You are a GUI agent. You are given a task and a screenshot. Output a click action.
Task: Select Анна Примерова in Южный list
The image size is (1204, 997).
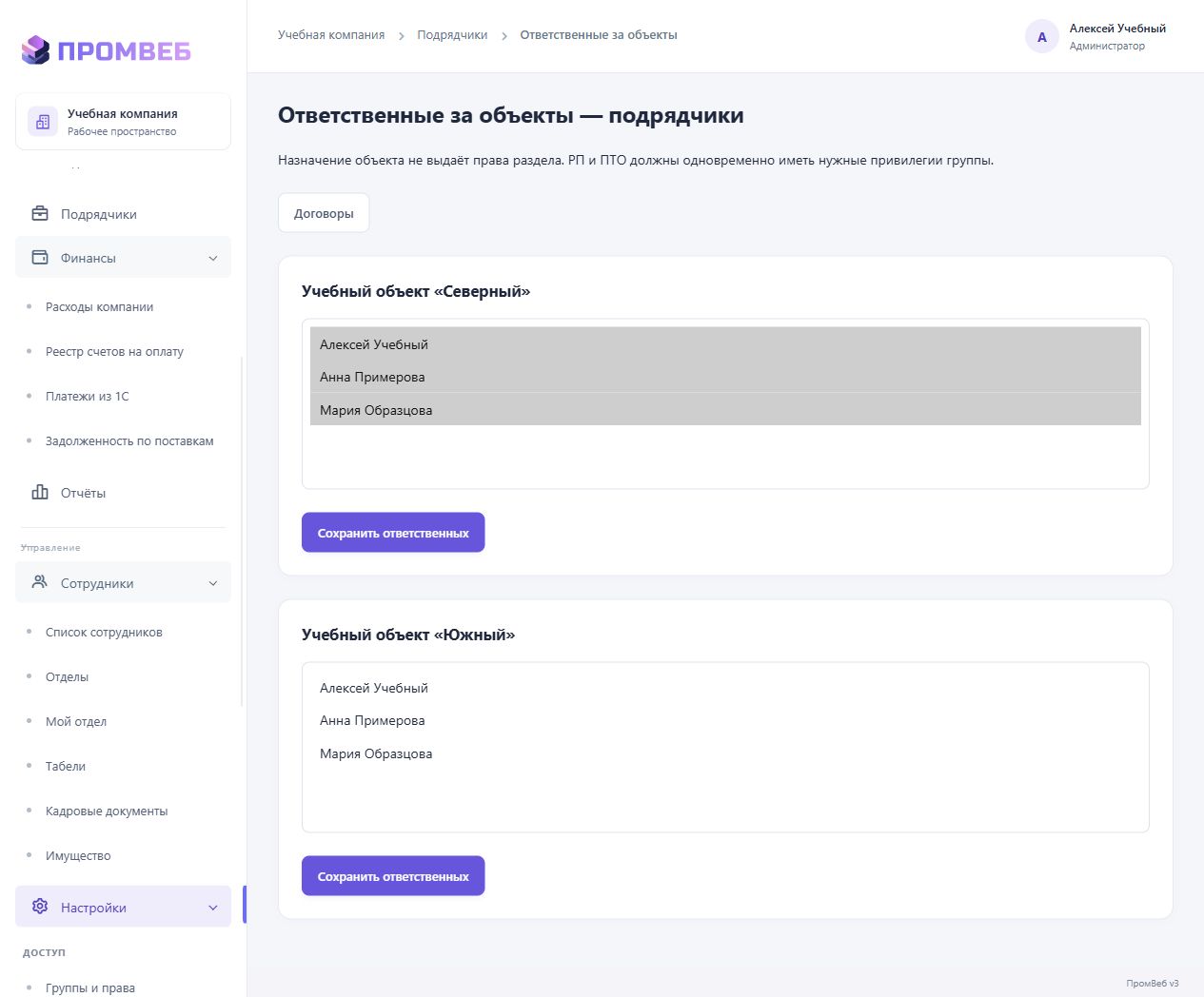[725, 720]
